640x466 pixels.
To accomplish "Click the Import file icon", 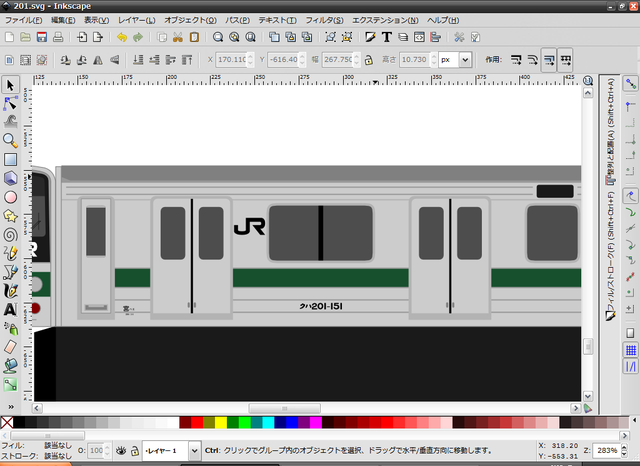I will click(82, 37).
